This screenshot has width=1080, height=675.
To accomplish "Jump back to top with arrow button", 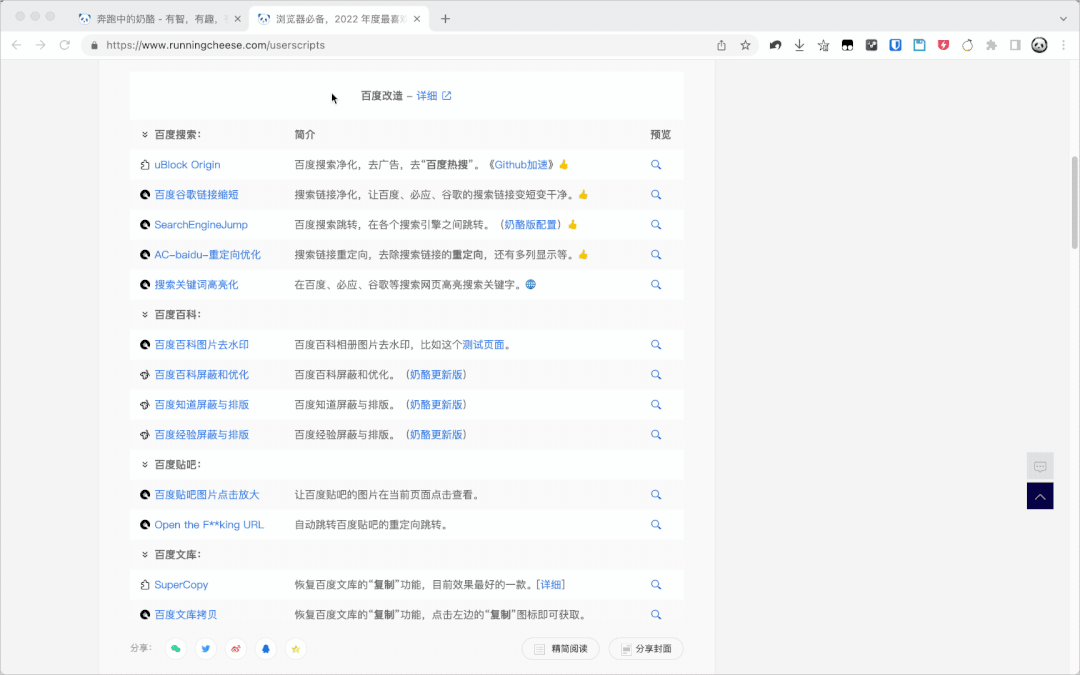I will point(1040,497).
